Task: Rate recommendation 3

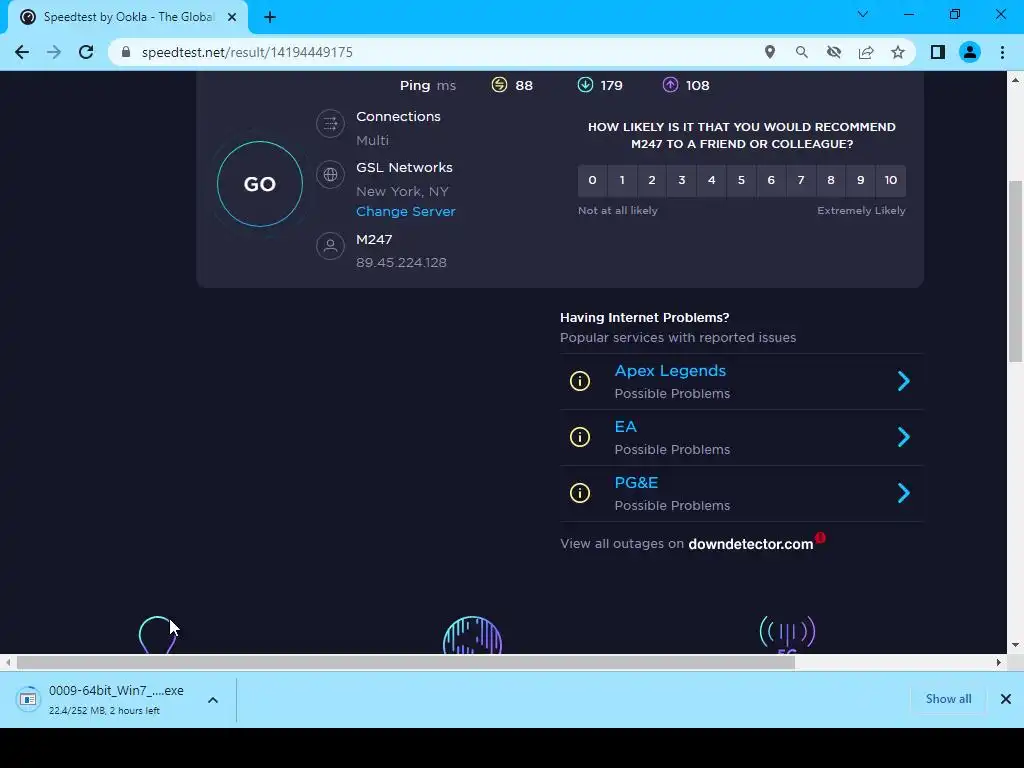Action: [682, 180]
